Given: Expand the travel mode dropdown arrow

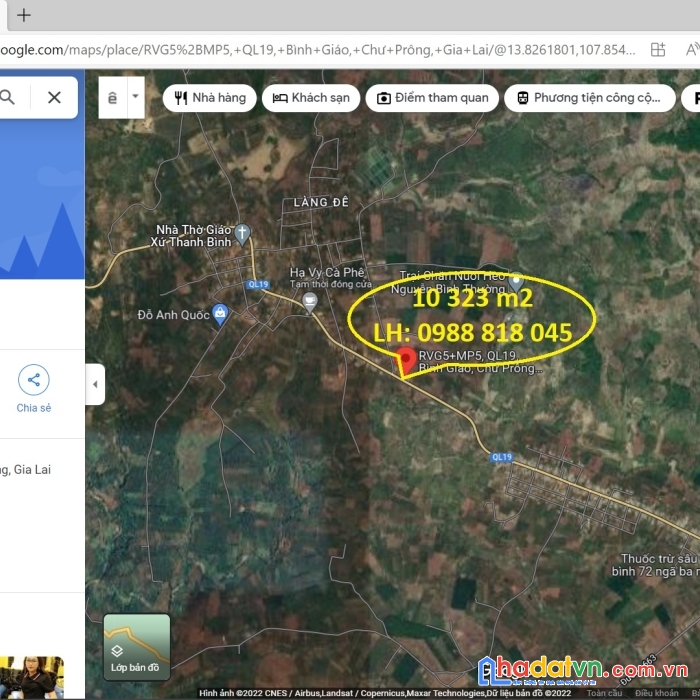Looking at the screenshot, I should 136,96.
